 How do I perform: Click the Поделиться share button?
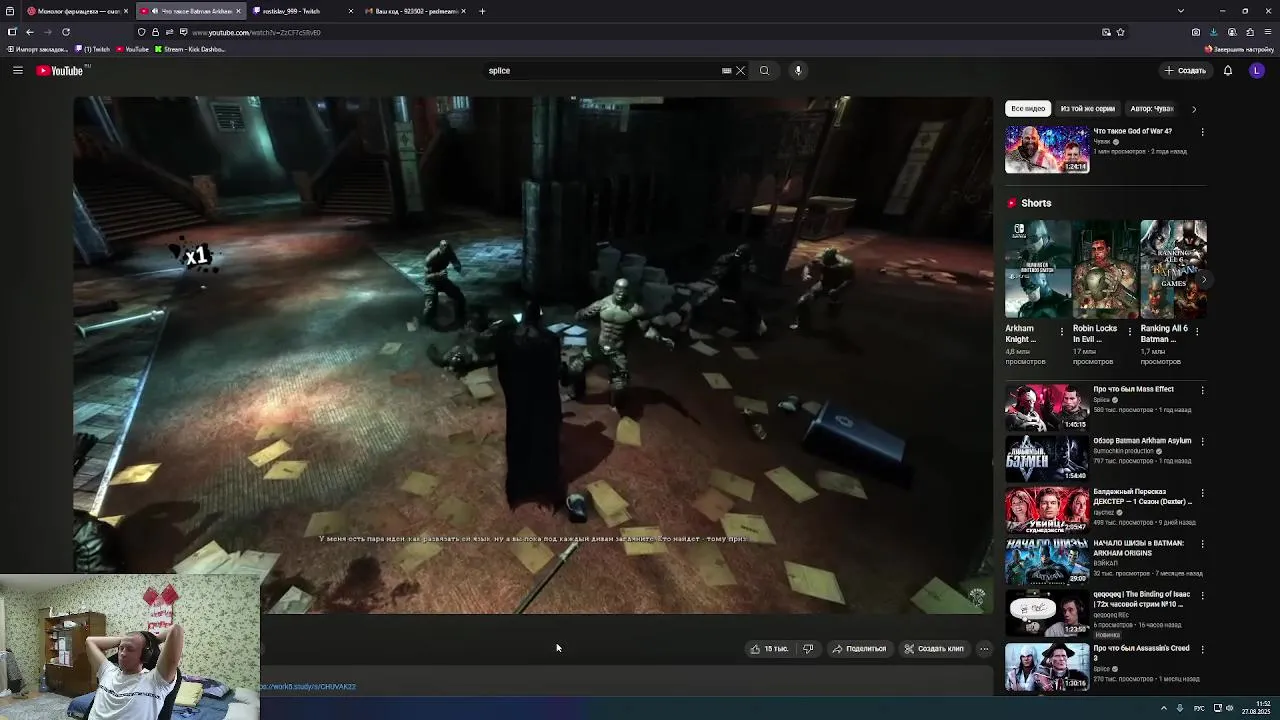(859, 649)
